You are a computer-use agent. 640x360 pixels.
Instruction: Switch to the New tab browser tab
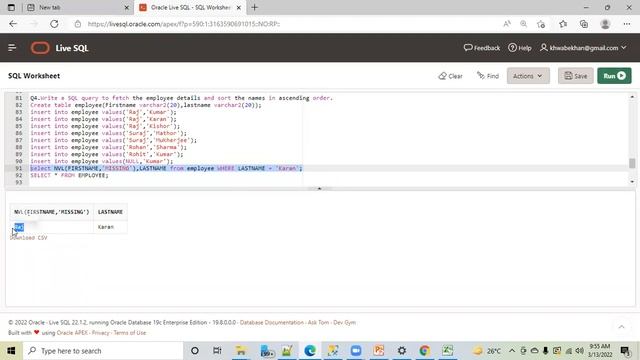[x=78, y=7]
